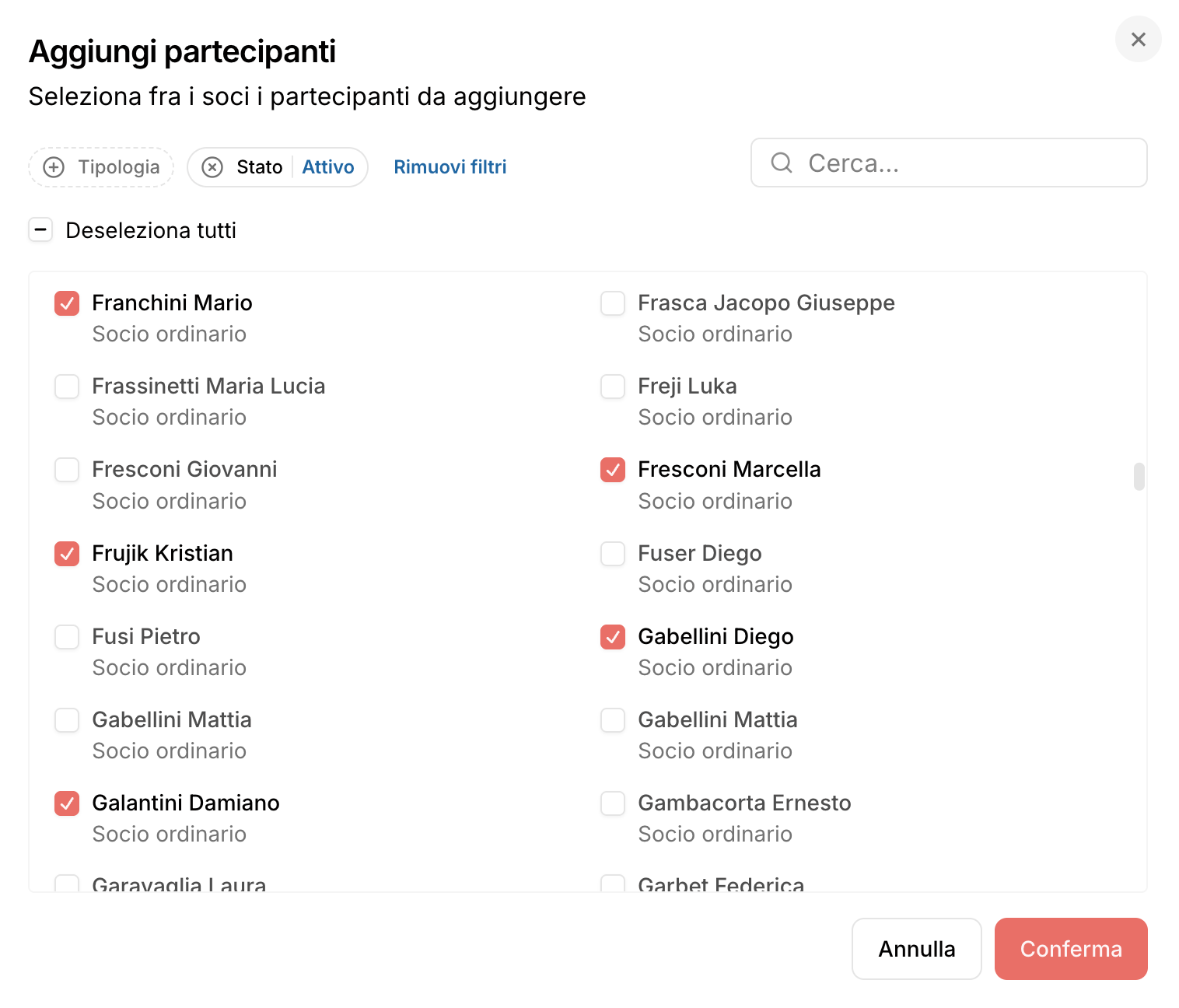The image size is (1179, 1008).
Task: Click the magnifier search icon
Action: tap(782, 163)
